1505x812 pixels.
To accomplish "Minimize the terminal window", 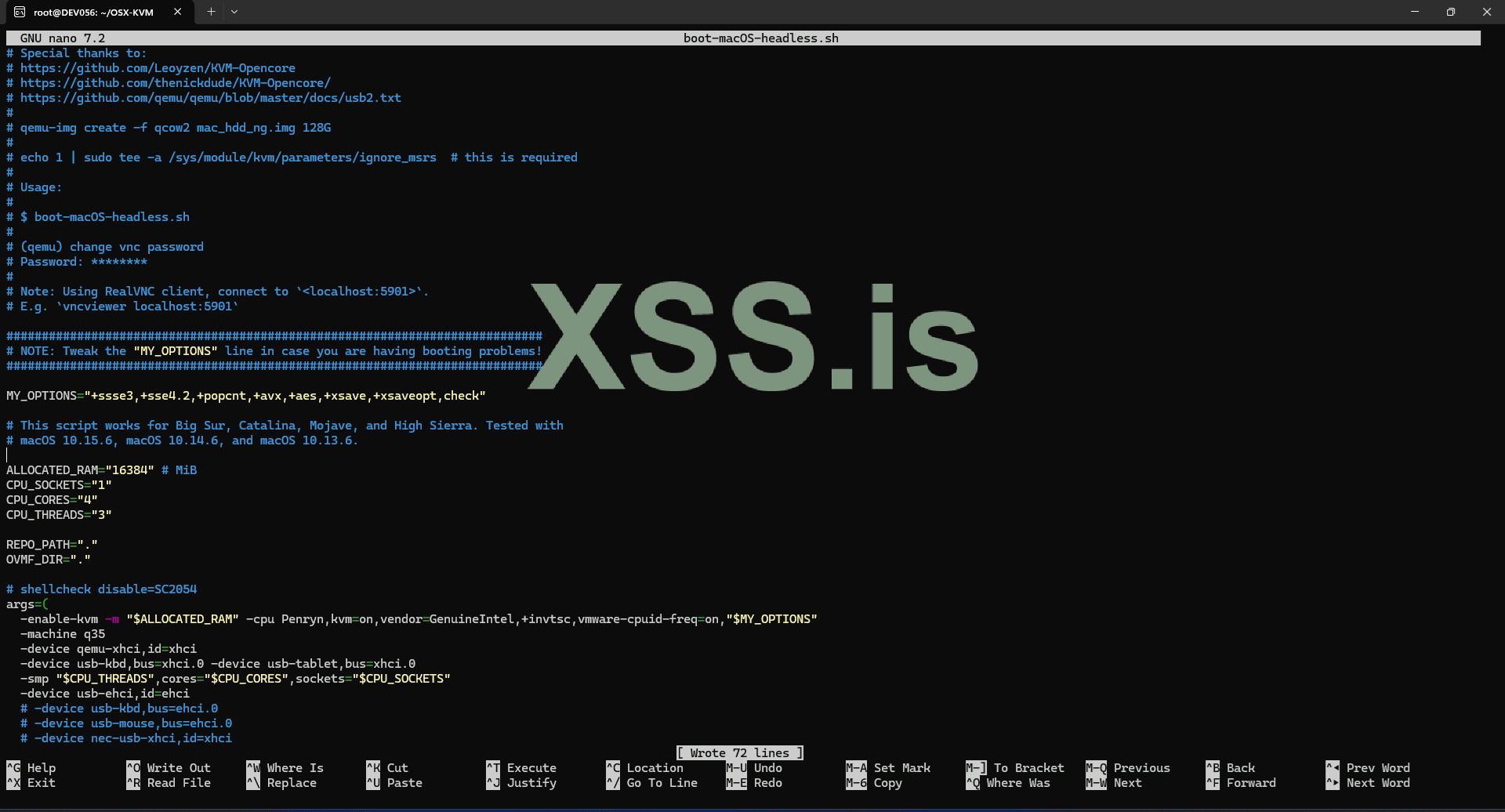I will click(1415, 12).
